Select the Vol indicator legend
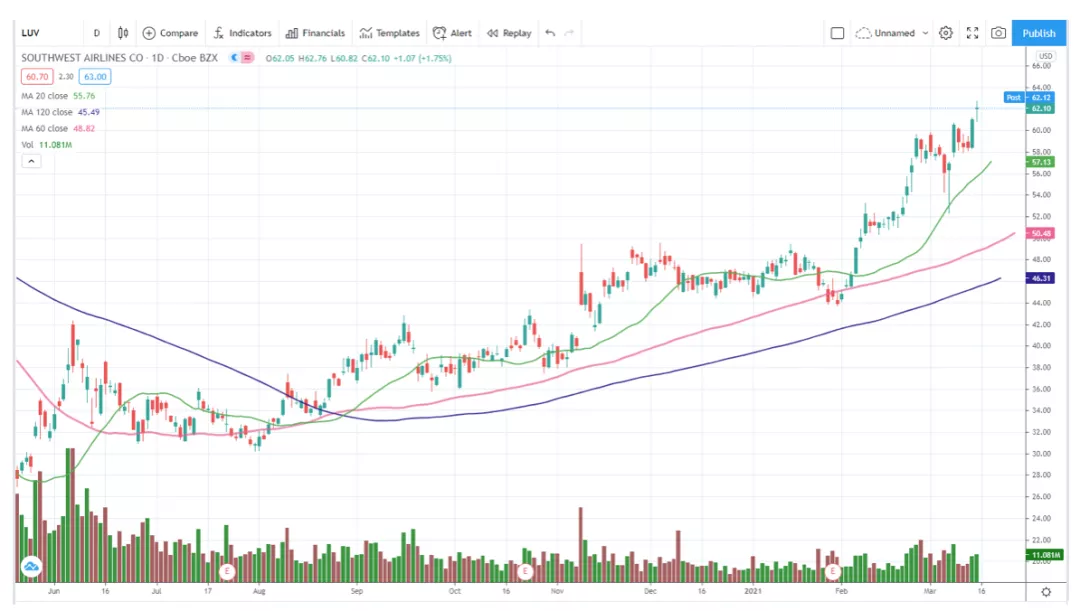 (46, 145)
